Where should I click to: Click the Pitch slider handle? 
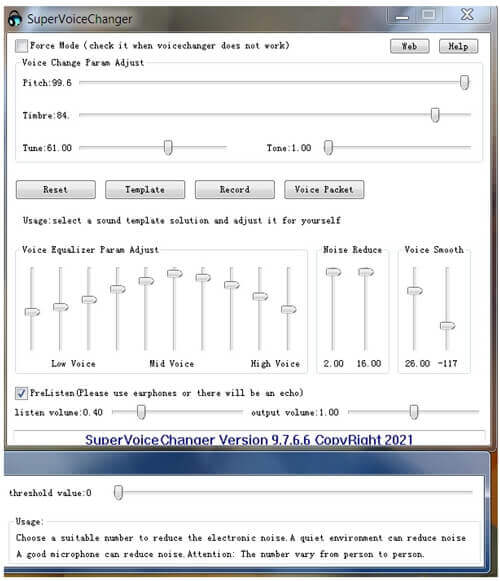pos(464,82)
